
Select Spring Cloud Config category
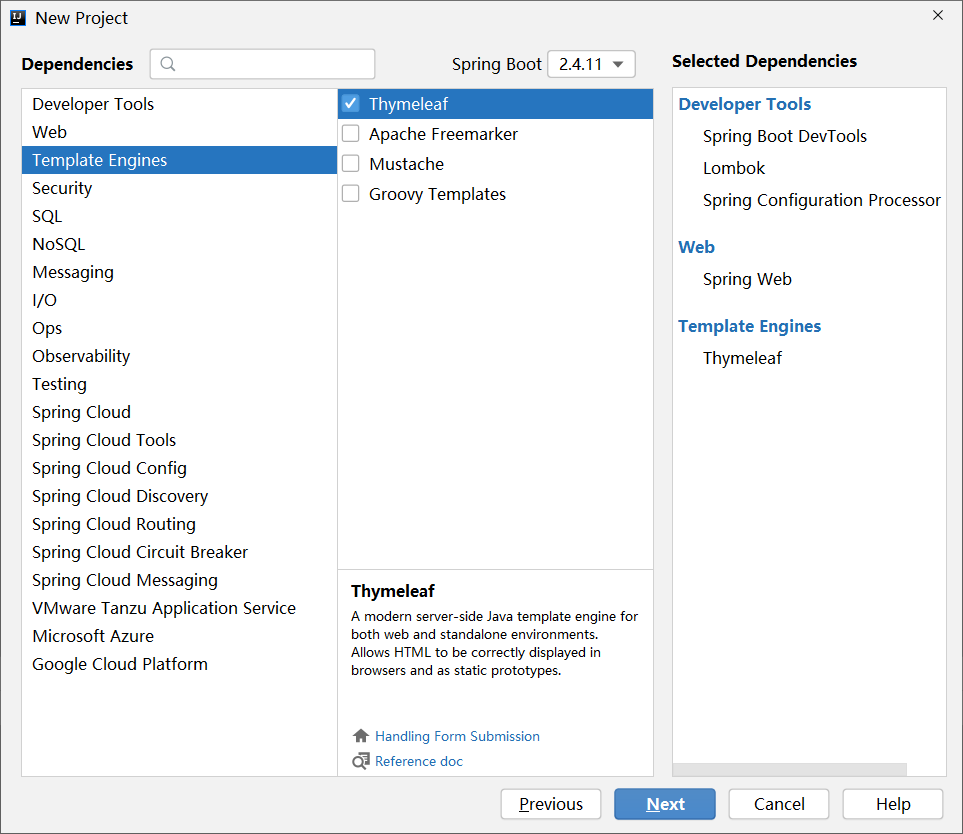coord(179,468)
